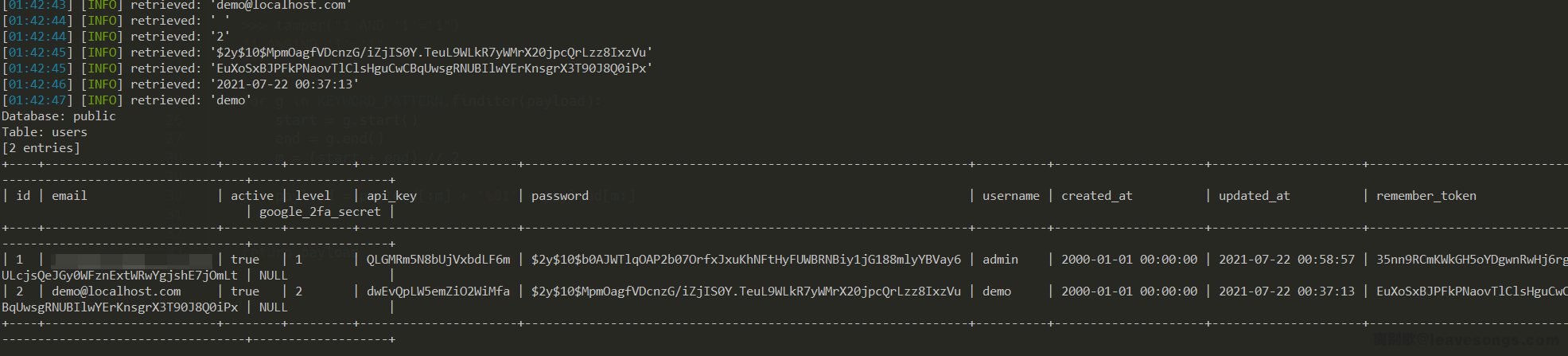This screenshot has width=1568, height=356.
Task: Click the 'demo' username cell in table
Action: (x=997, y=291)
